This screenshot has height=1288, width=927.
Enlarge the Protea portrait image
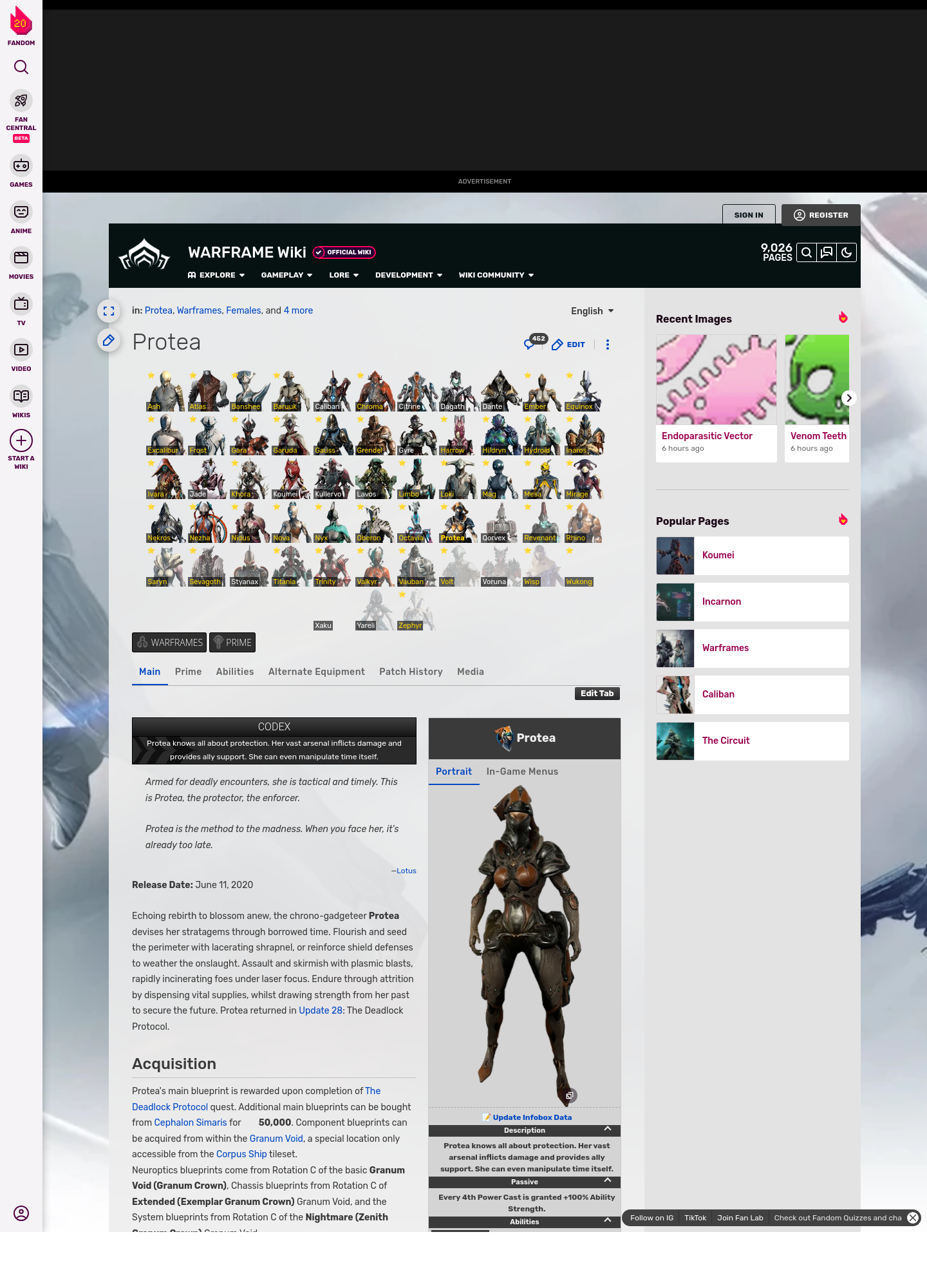click(570, 1095)
